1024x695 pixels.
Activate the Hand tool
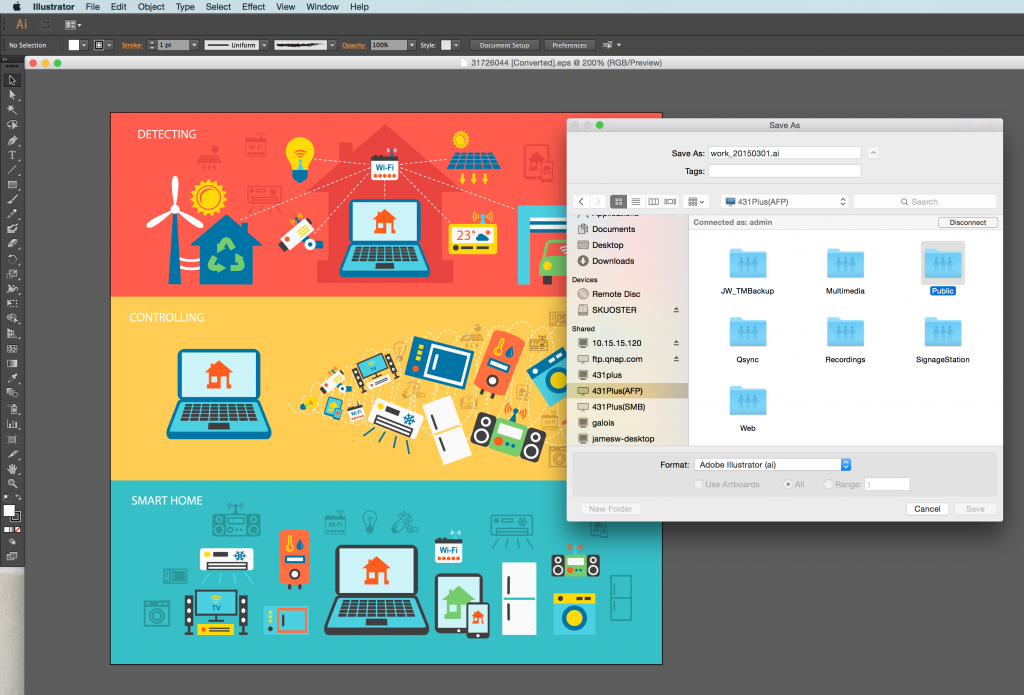pos(12,468)
